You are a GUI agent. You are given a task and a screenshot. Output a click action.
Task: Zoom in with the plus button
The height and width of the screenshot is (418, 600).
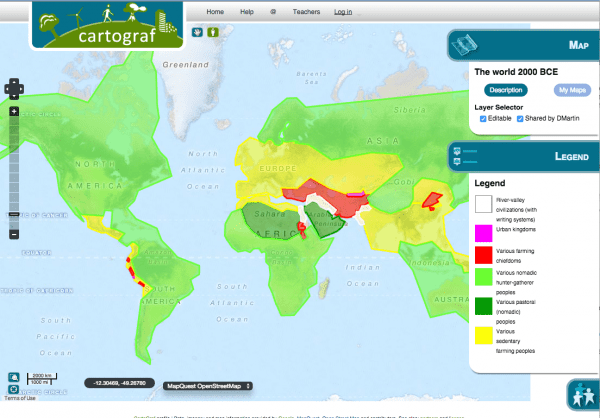point(14,111)
